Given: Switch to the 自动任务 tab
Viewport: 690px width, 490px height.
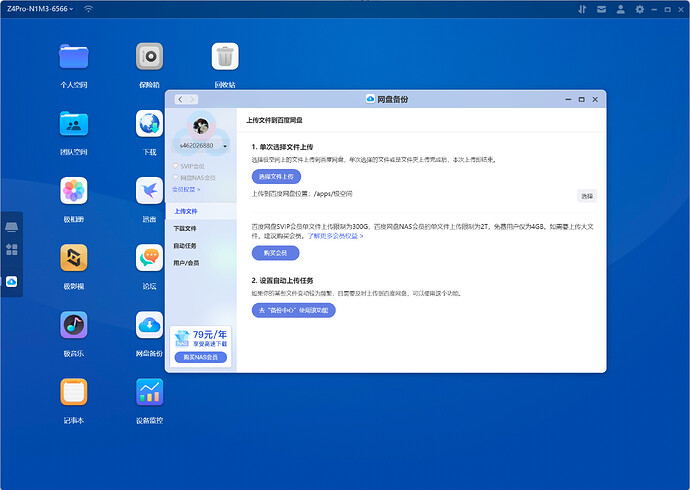Looking at the screenshot, I should (x=185, y=245).
